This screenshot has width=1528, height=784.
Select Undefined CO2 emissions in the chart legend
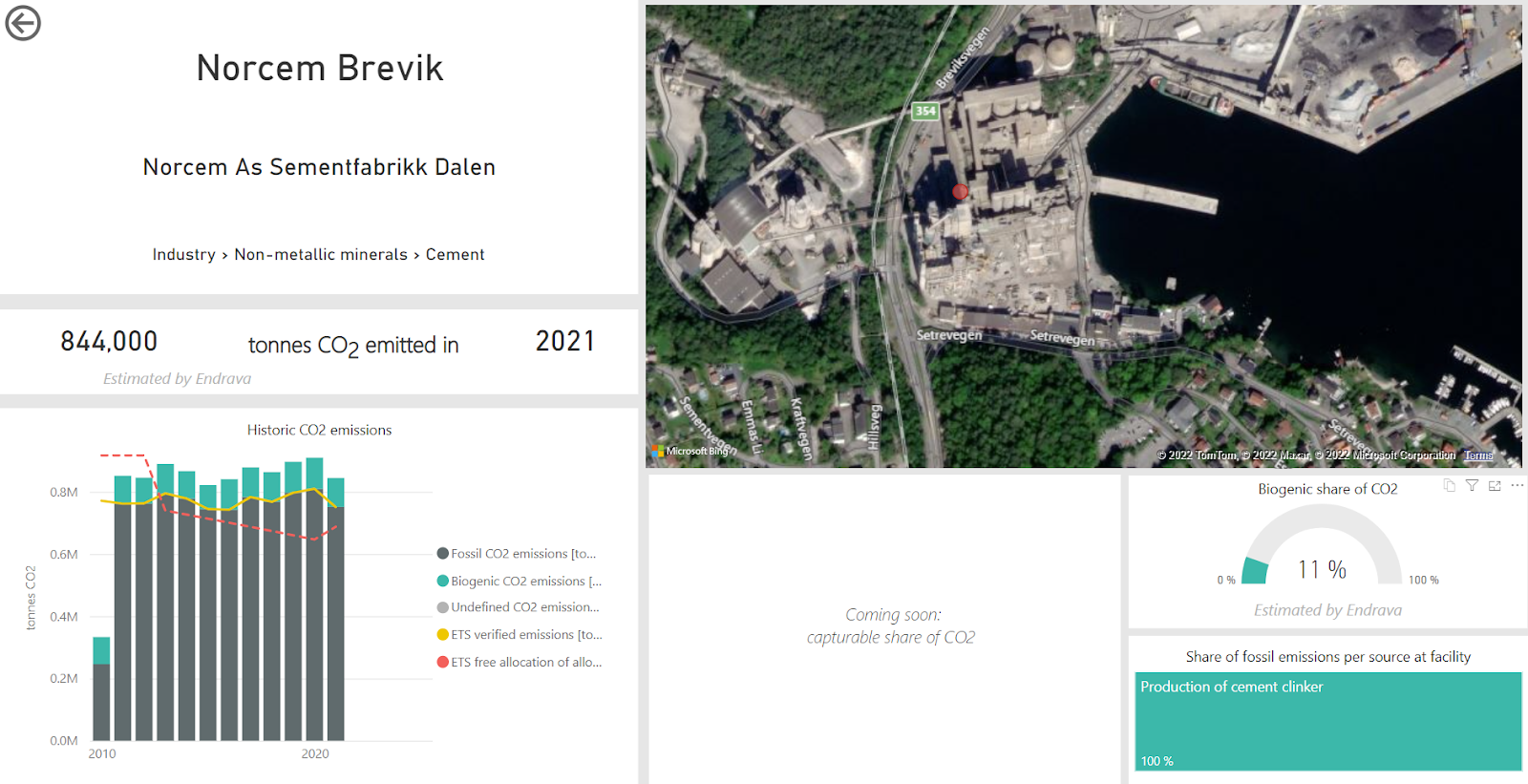click(x=519, y=607)
